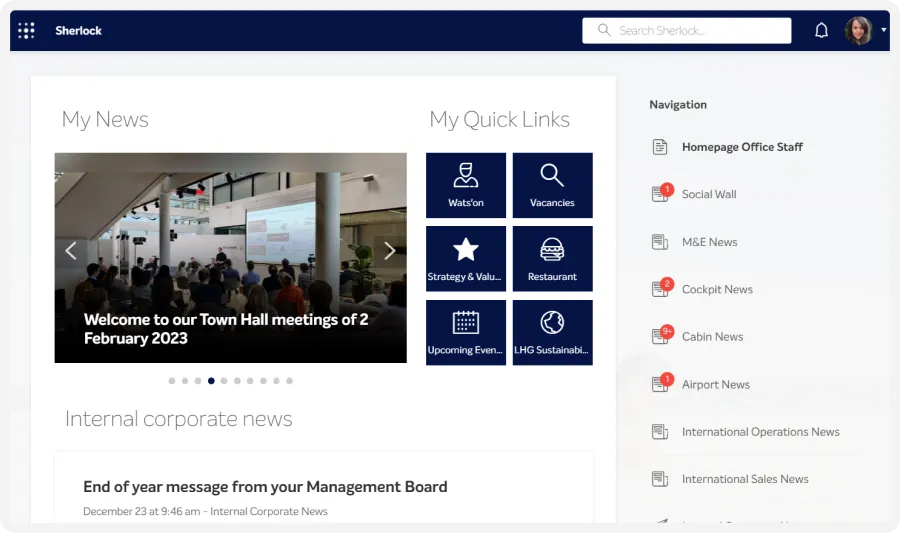Select the sixth carousel dot
The width and height of the screenshot is (900, 533).
(237, 381)
